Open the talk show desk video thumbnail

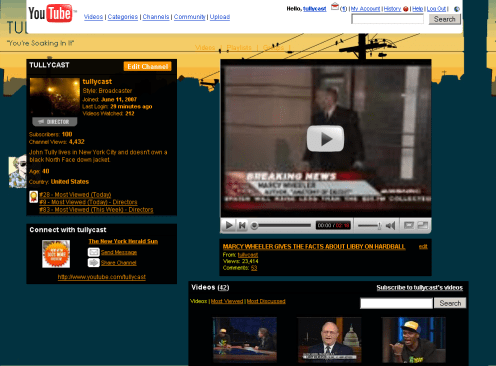(x=245, y=340)
